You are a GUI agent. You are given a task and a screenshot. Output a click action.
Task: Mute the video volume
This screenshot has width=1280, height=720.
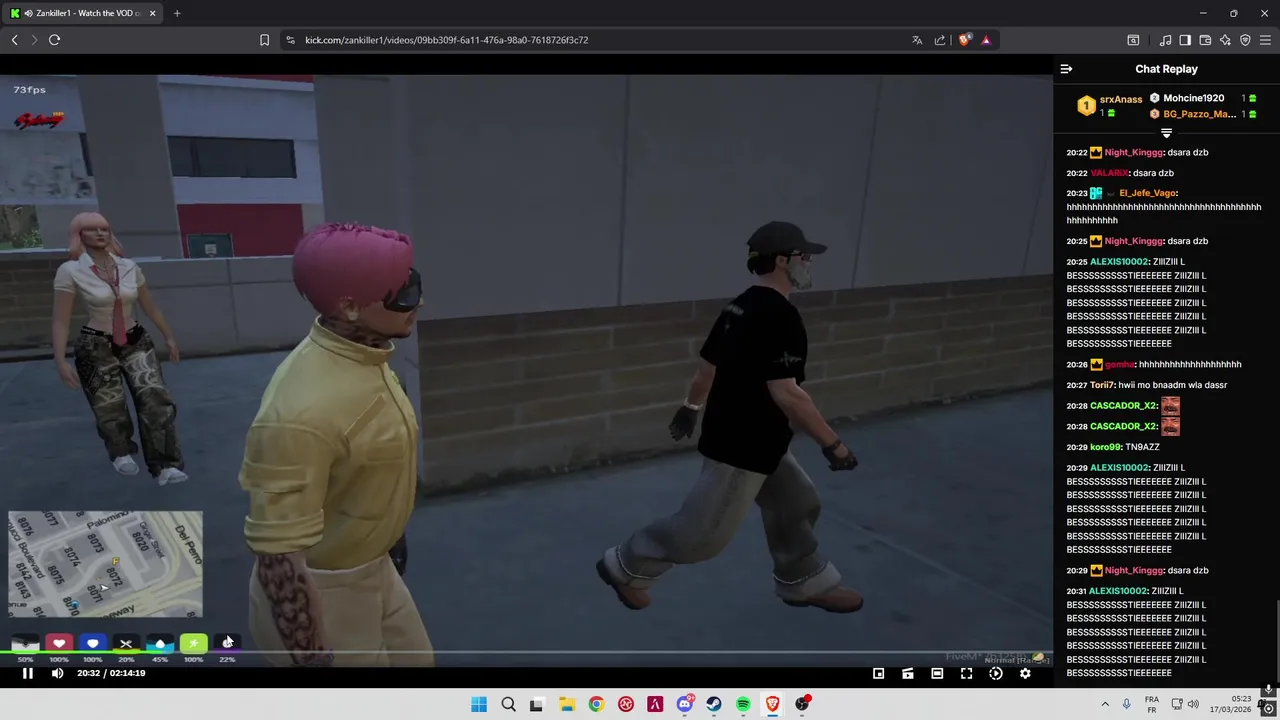(x=57, y=673)
